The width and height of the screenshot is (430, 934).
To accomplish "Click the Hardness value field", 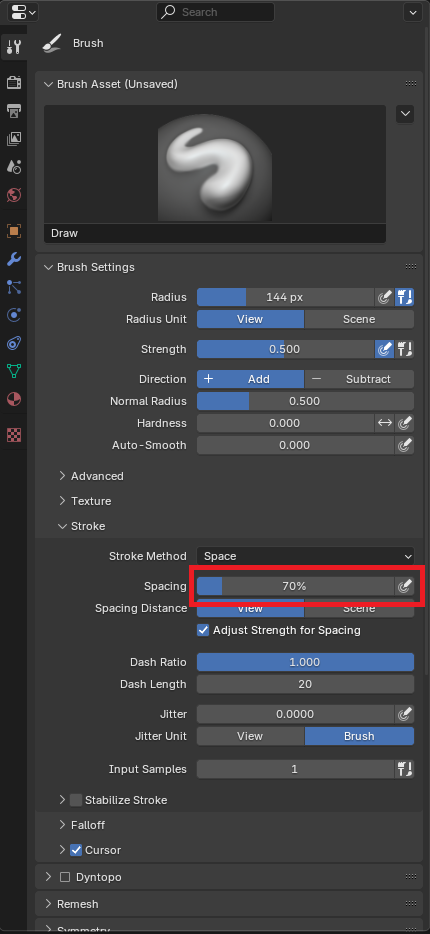I will click(285, 423).
